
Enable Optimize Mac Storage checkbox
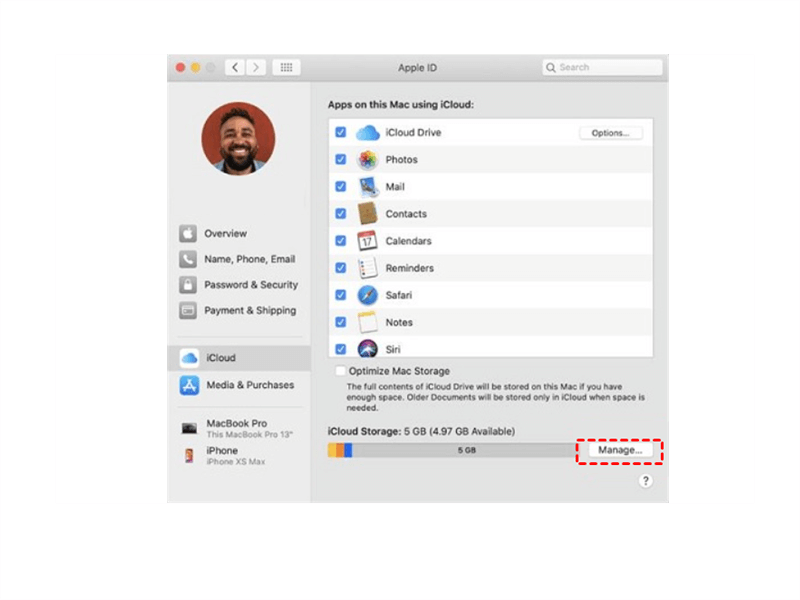pyautogui.click(x=340, y=371)
